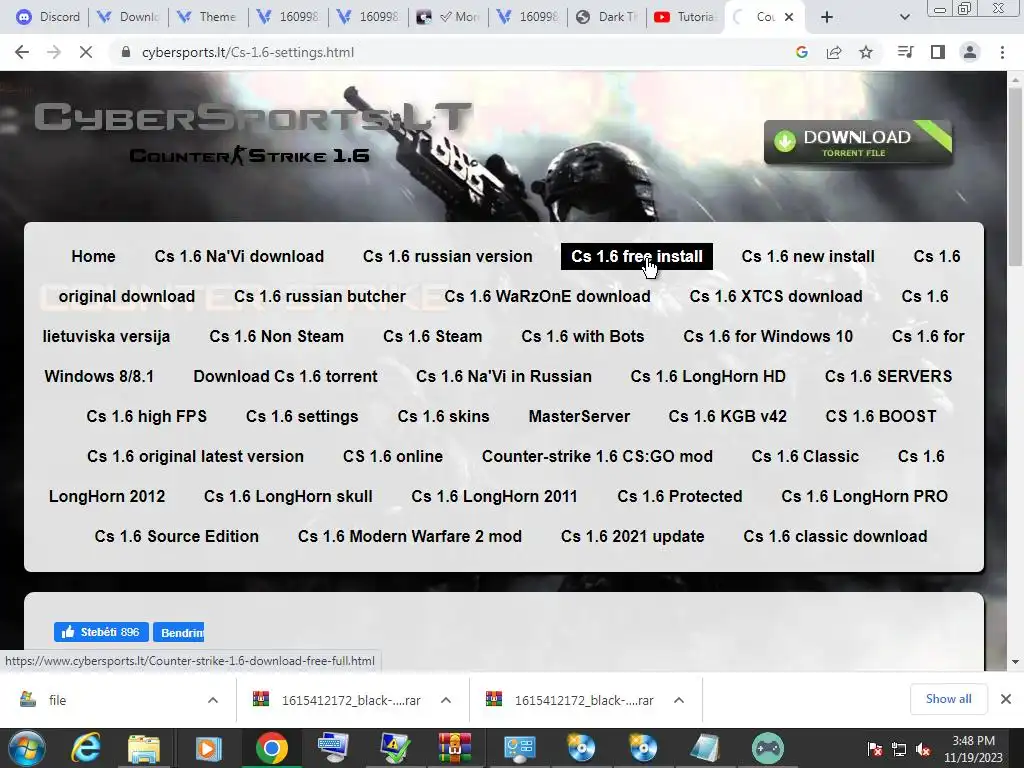Expand options for the 'file' download
The height and width of the screenshot is (768, 1024).
[x=213, y=700]
